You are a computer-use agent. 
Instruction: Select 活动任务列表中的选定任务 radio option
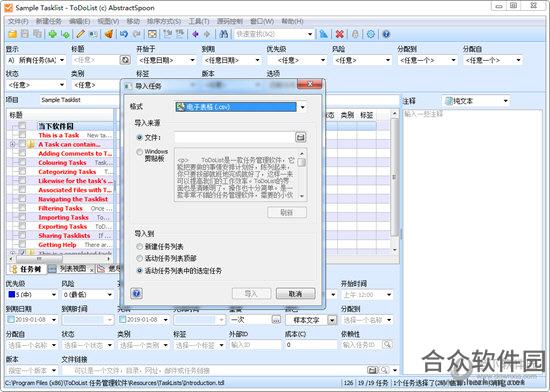point(140,271)
